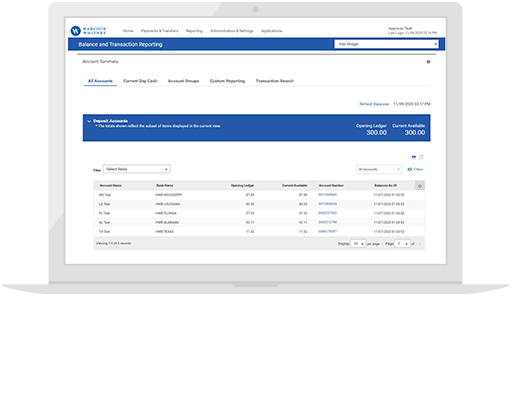
Task: Click the Filters link
Action: click(418, 169)
